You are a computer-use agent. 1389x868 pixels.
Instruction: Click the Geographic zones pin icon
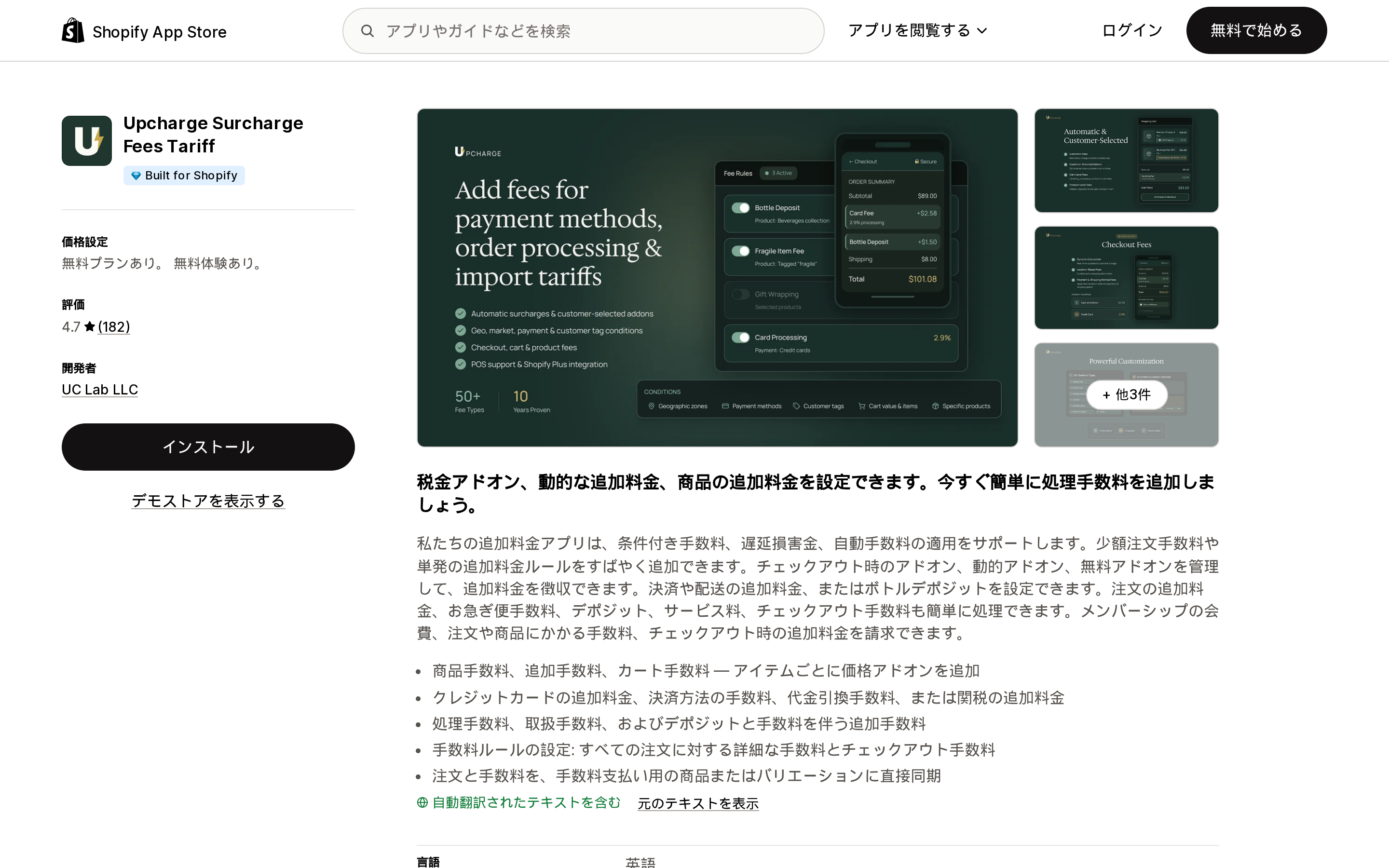click(x=652, y=406)
